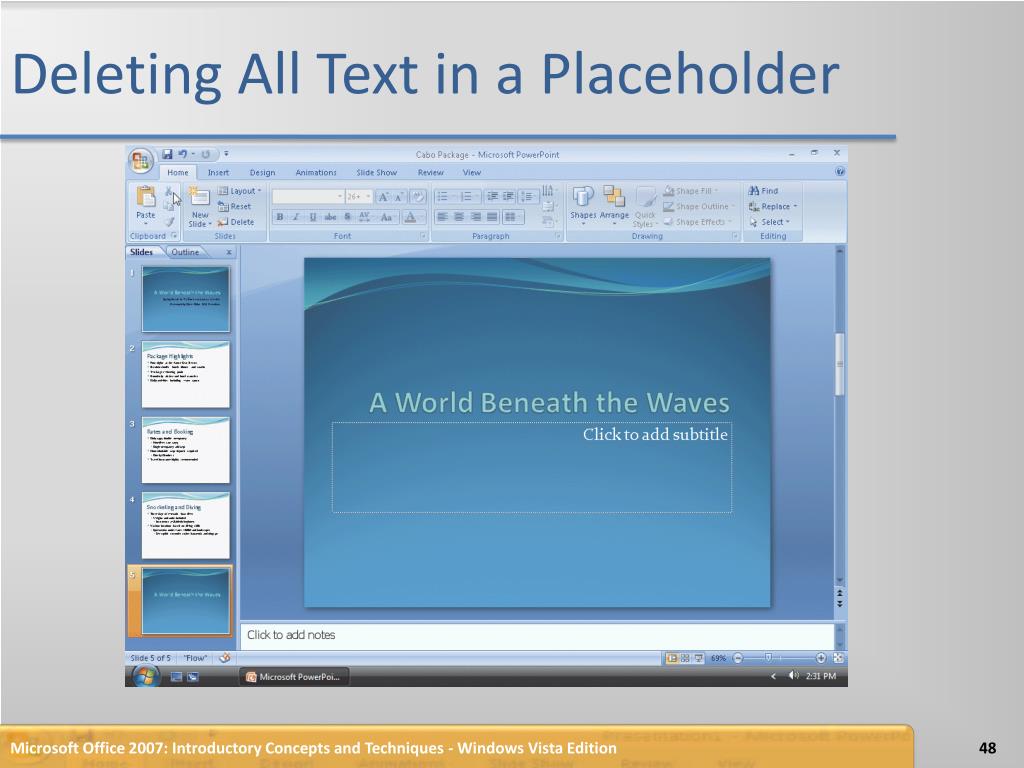Align text right
Screen dimensions: 1024x768
click(476, 217)
